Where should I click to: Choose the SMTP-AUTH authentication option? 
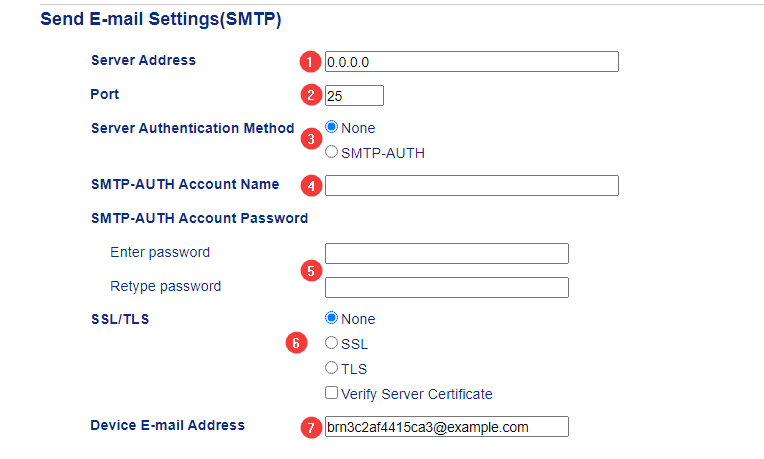pyautogui.click(x=332, y=153)
